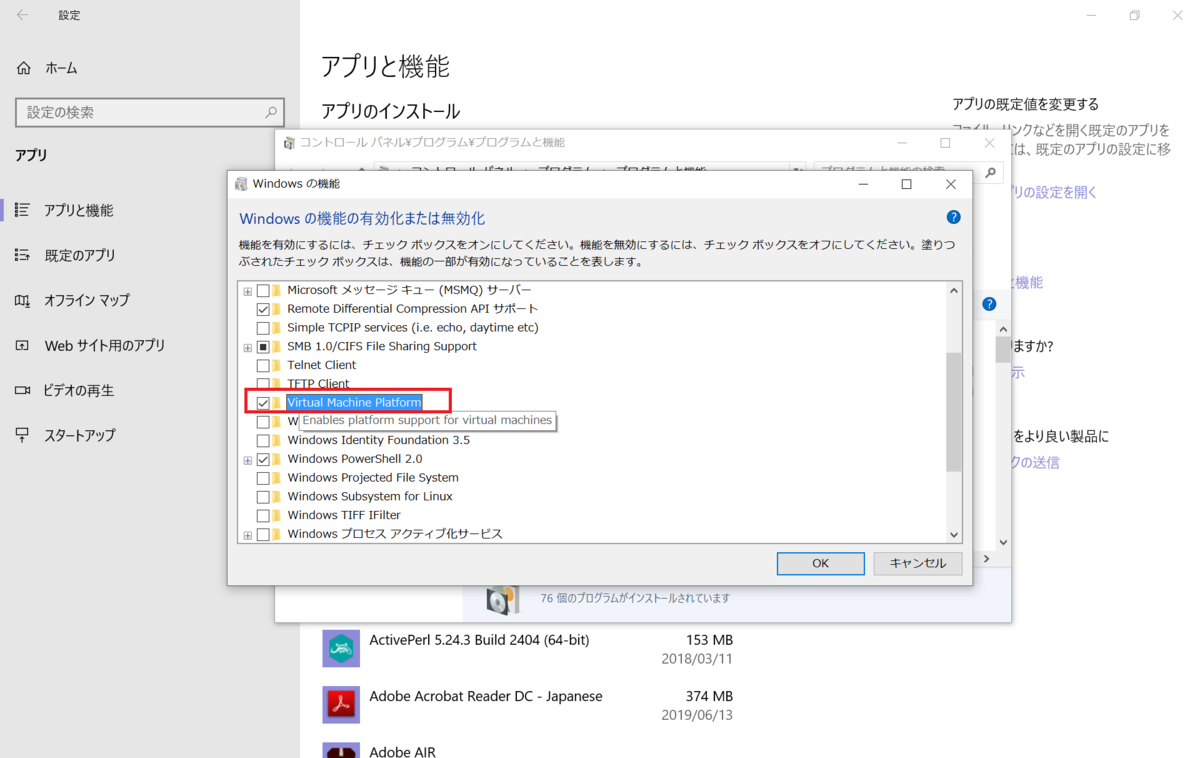1200x758 pixels.
Task: Click the feature list scroll-down arrow
Action: 953,535
